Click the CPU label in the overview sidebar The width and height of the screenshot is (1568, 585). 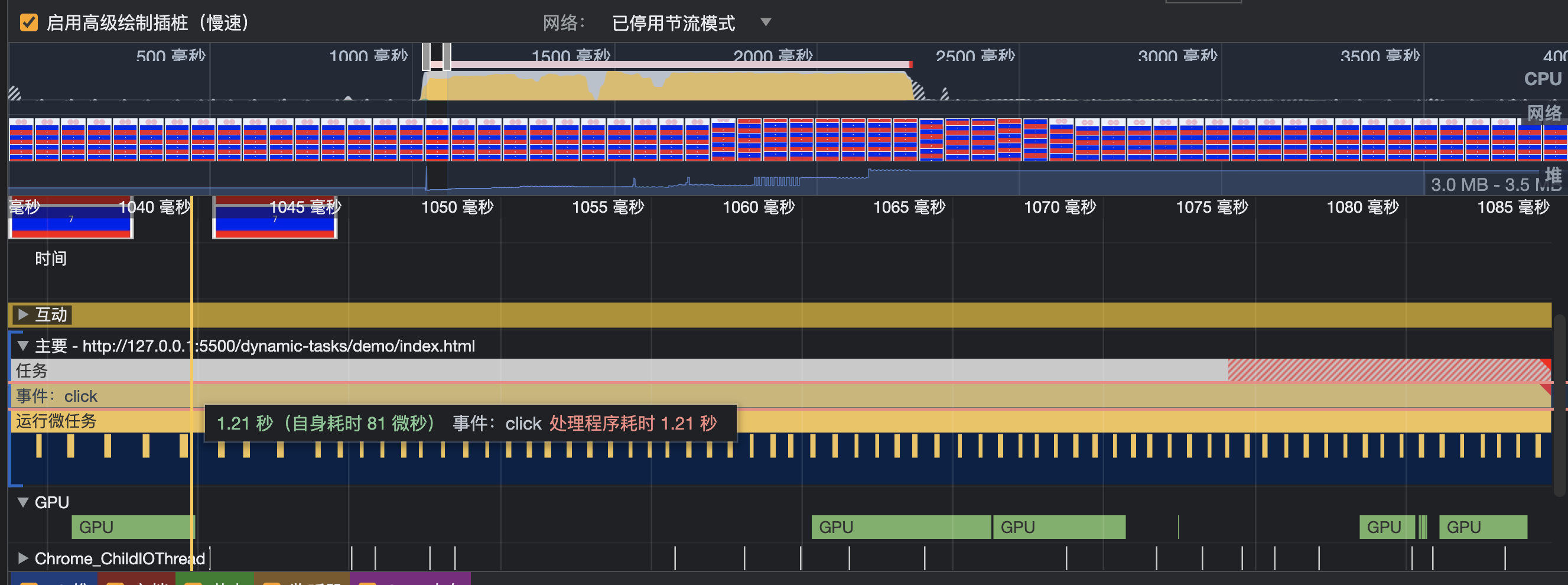click(1543, 78)
